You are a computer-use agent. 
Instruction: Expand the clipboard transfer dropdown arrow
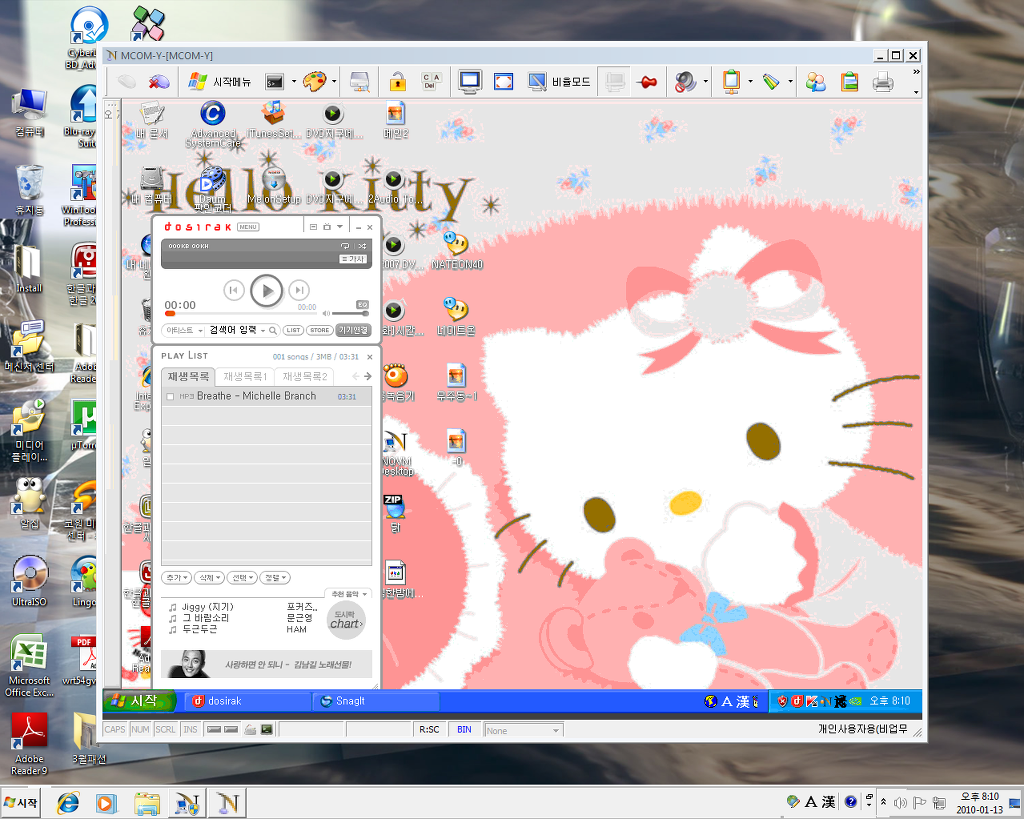pos(750,82)
